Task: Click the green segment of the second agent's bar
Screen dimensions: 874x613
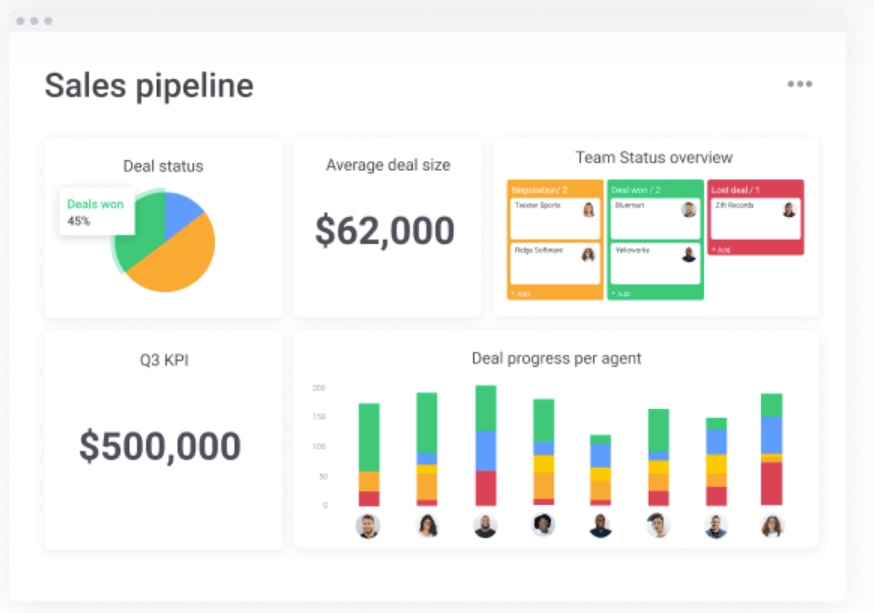Action: tap(427, 423)
